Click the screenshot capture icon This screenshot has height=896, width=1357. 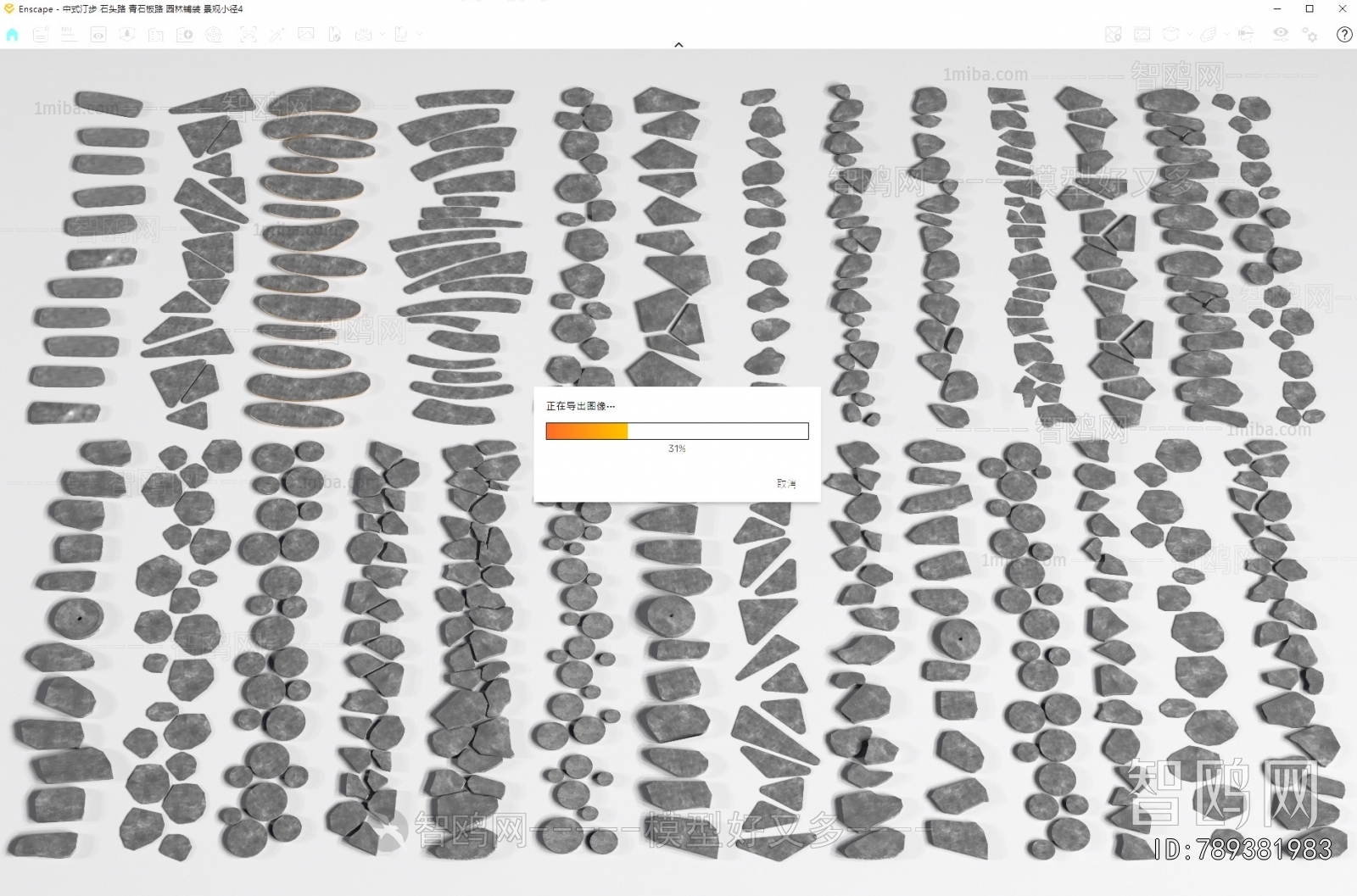248,35
